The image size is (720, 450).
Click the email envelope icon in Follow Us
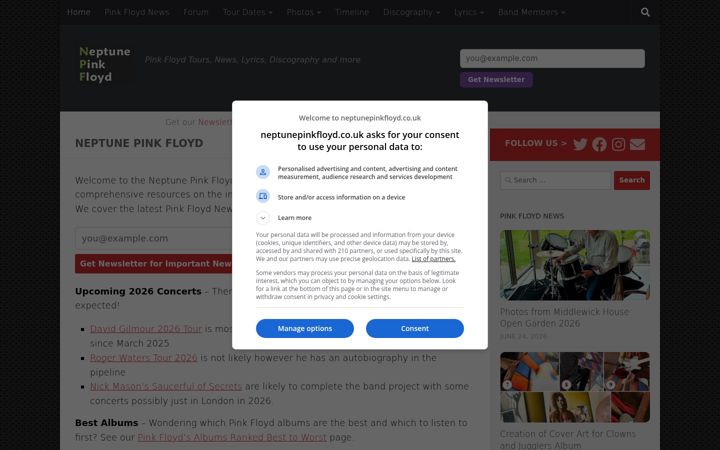(x=637, y=144)
